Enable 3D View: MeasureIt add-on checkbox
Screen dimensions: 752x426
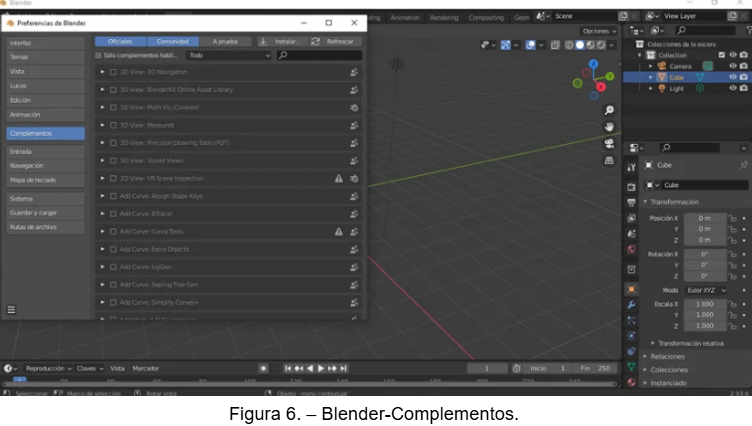coord(113,125)
